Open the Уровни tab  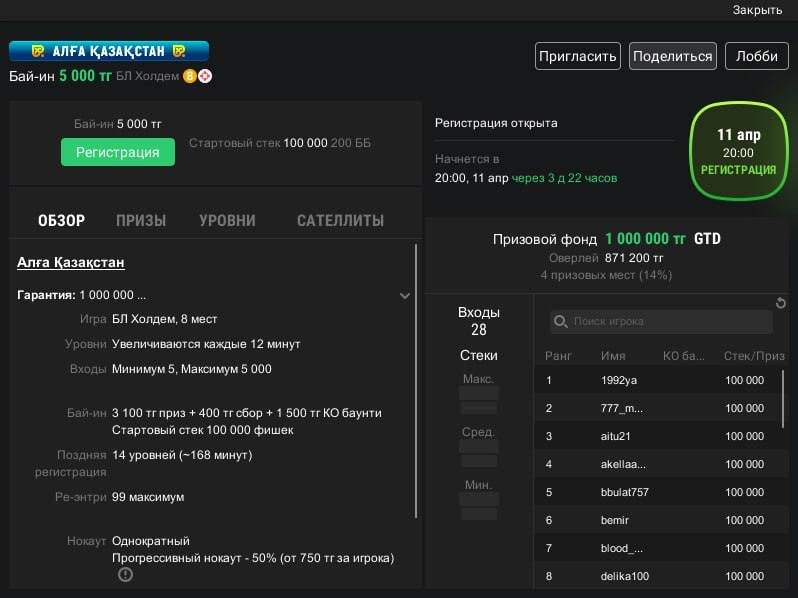point(227,221)
